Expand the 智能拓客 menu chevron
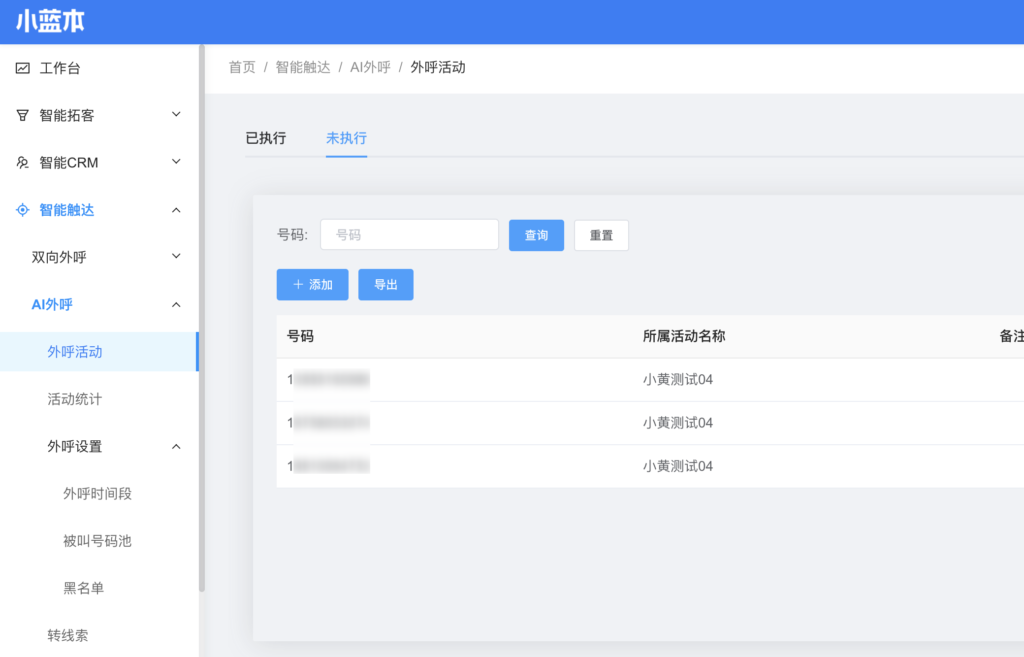This screenshot has width=1024, height=657. [x=176, y=115]
